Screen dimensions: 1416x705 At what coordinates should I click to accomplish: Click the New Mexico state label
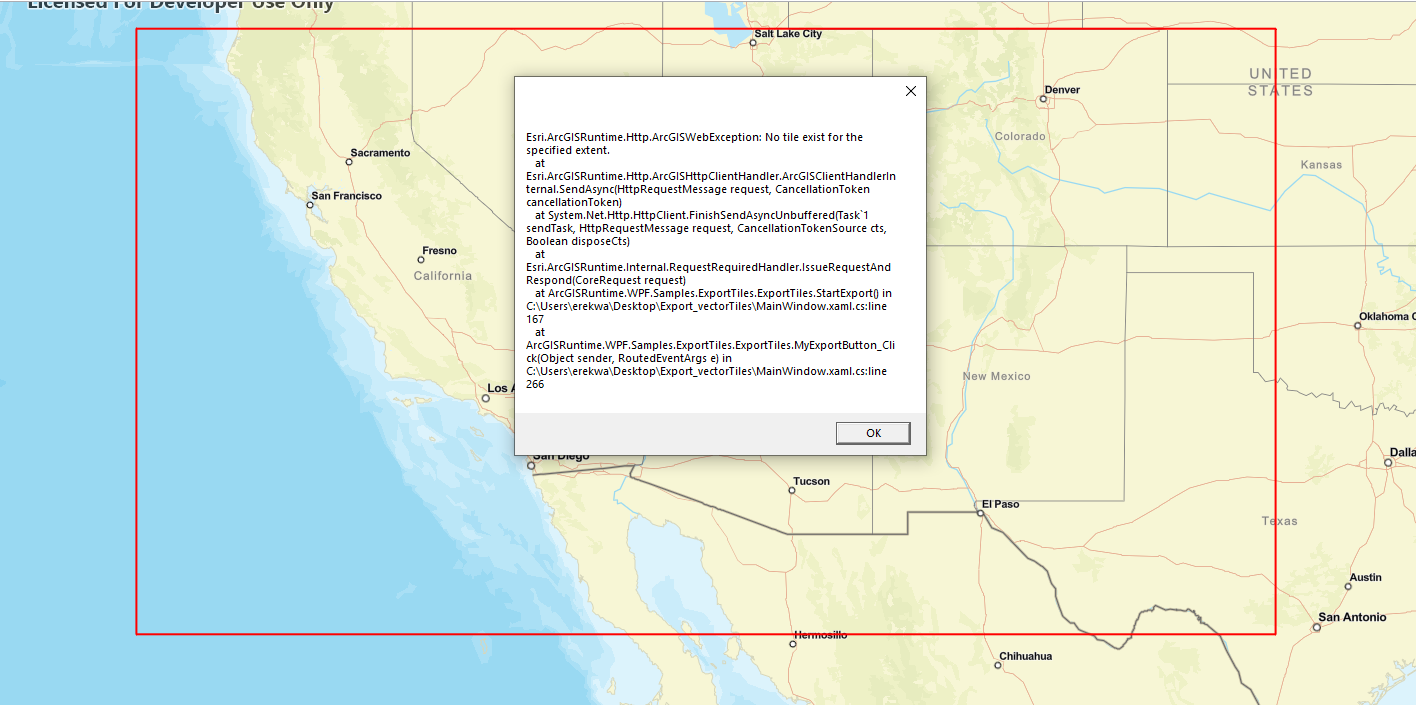tap(996, 376)
